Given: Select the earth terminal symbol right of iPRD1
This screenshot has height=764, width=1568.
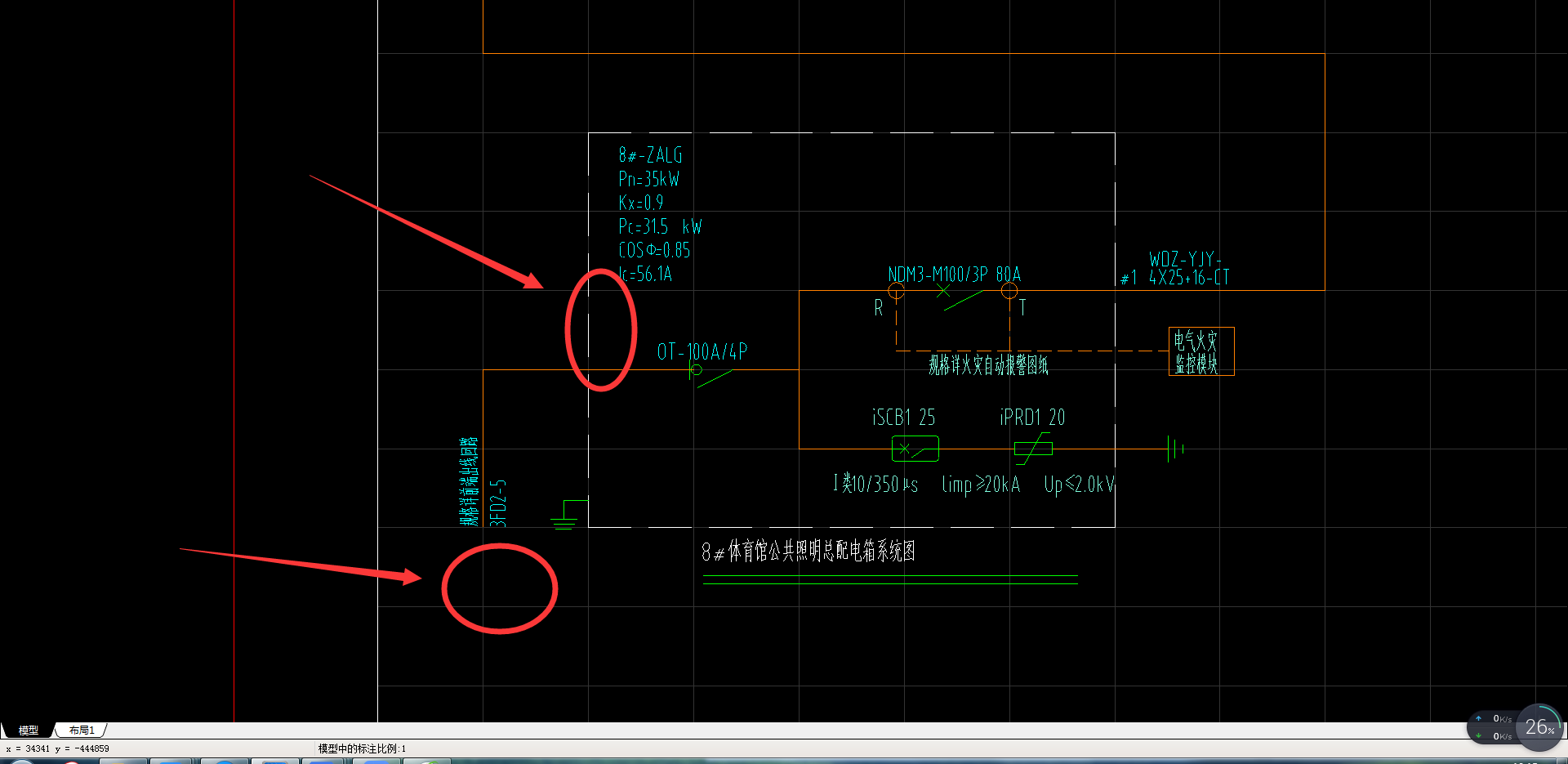Looking at the screenshot, I should point(1175,449).
